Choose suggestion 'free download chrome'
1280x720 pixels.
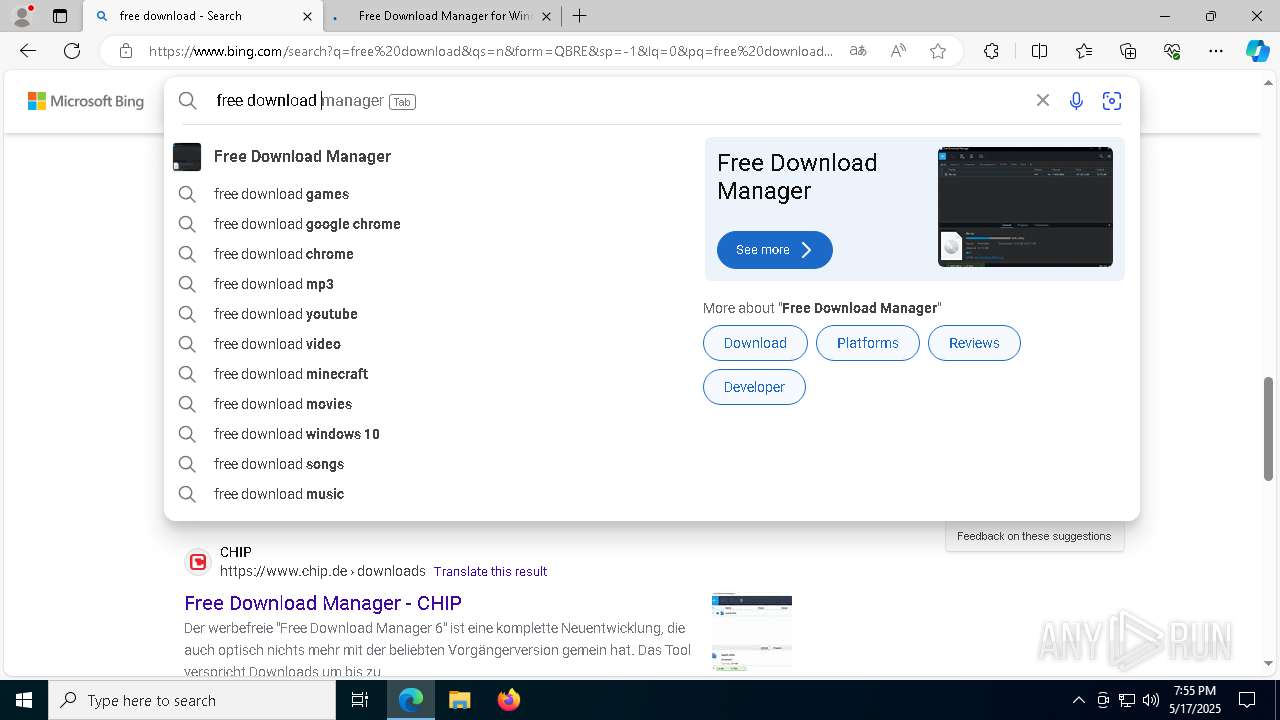point(283,254)
